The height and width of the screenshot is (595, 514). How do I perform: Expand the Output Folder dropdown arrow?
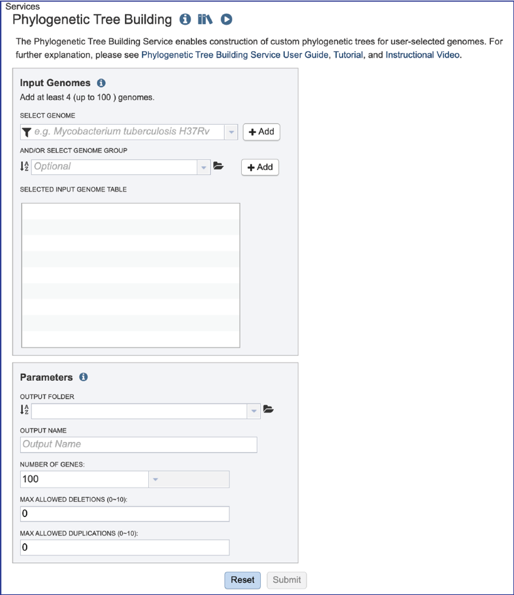[253, 411]
